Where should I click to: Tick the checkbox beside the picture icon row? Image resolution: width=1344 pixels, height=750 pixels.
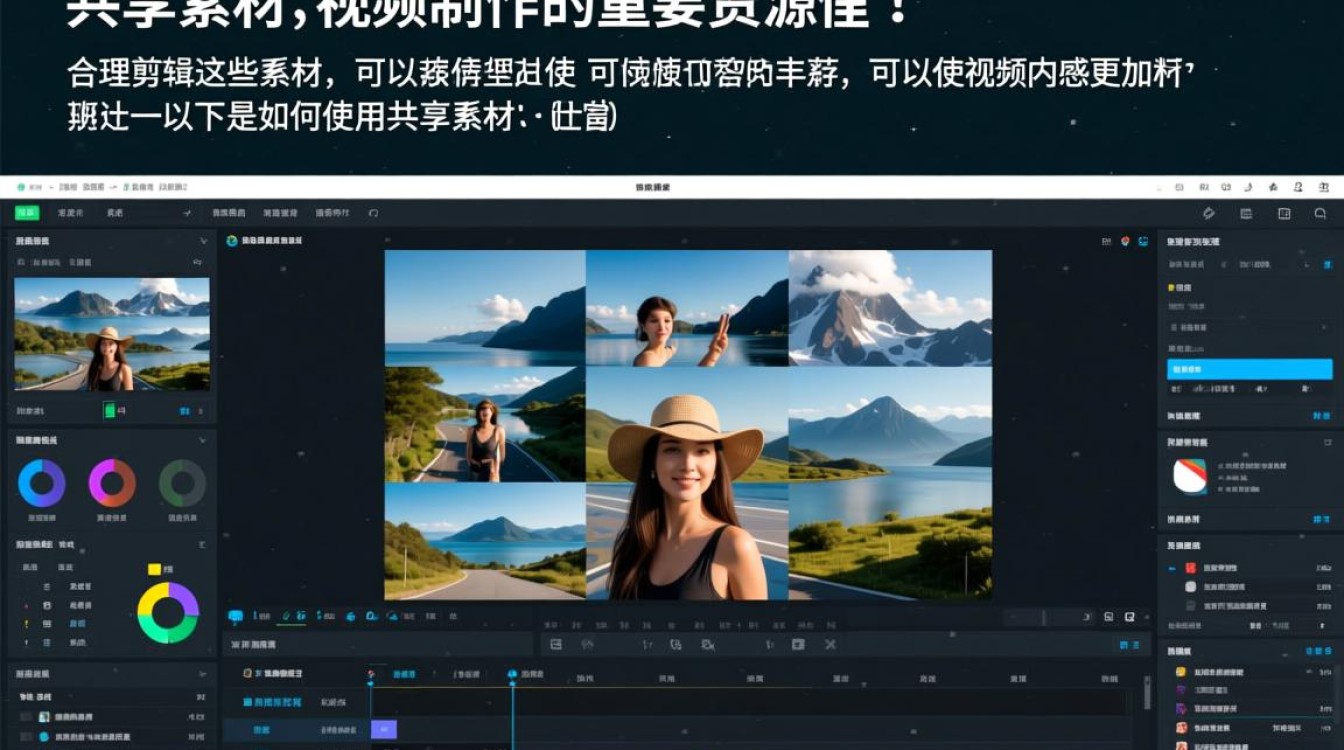pos(26,717)
